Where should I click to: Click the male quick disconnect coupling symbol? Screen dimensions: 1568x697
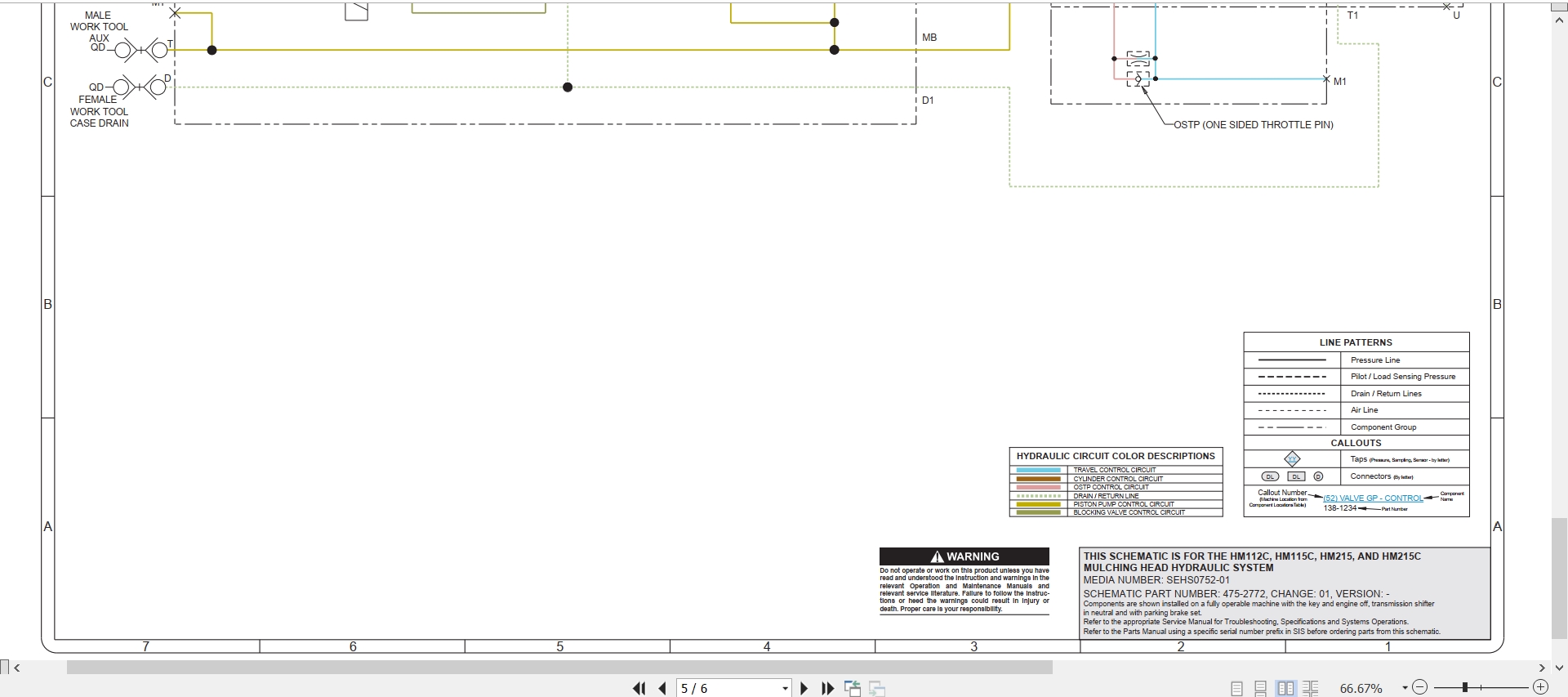[141, 51]
